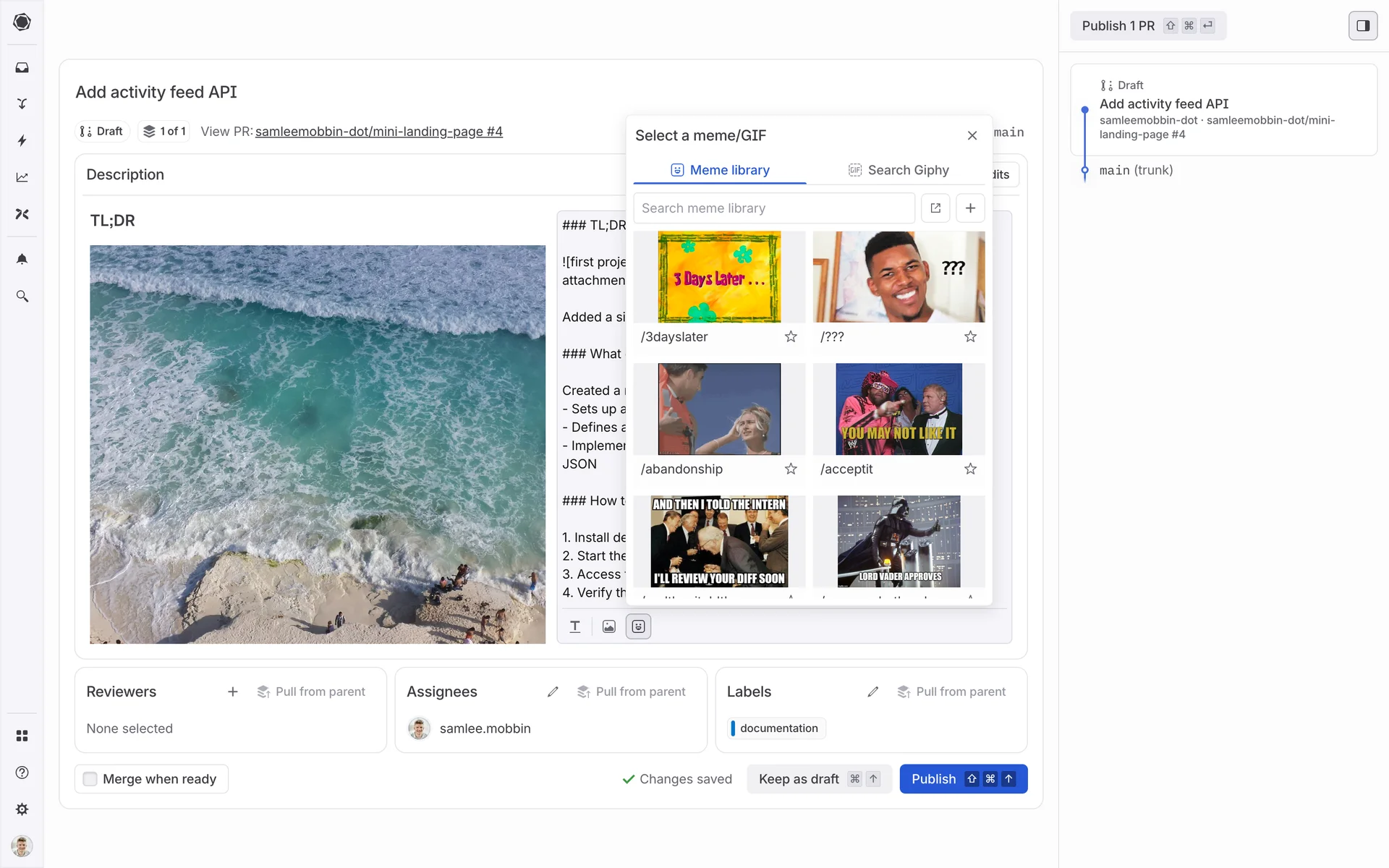Select the Meme library tab
Screen dimensions: 1389x868
pyautogui.click(x=720, y=170)
